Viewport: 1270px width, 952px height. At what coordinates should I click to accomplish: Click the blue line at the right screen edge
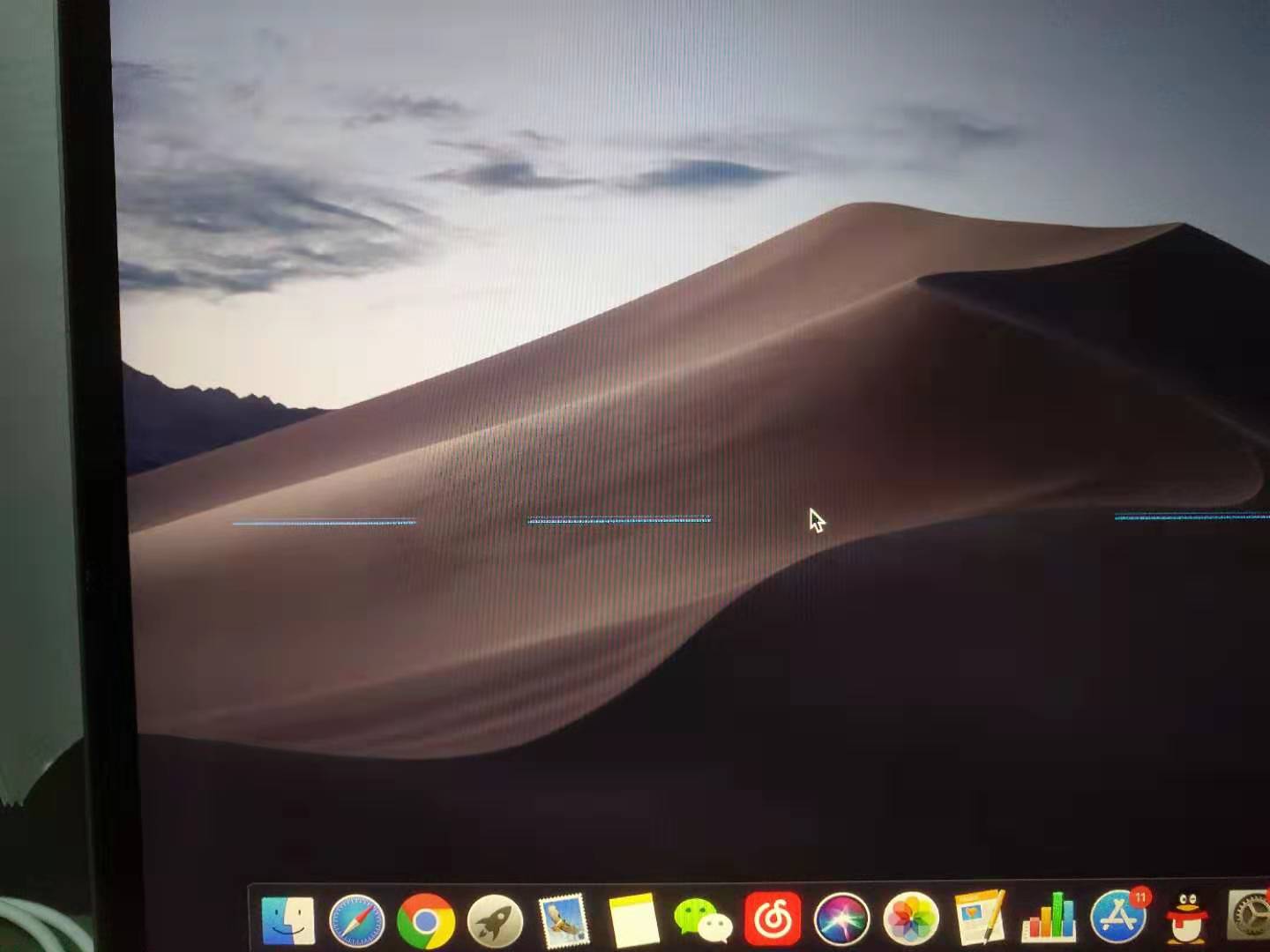pyautogui.click(x=1191, y=517)
